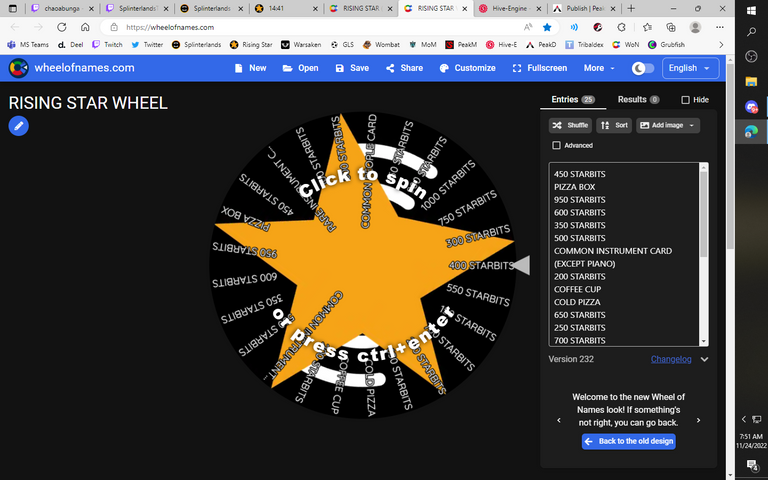Open the English language dropdown

pyautogui.click(x=691, y=68)
